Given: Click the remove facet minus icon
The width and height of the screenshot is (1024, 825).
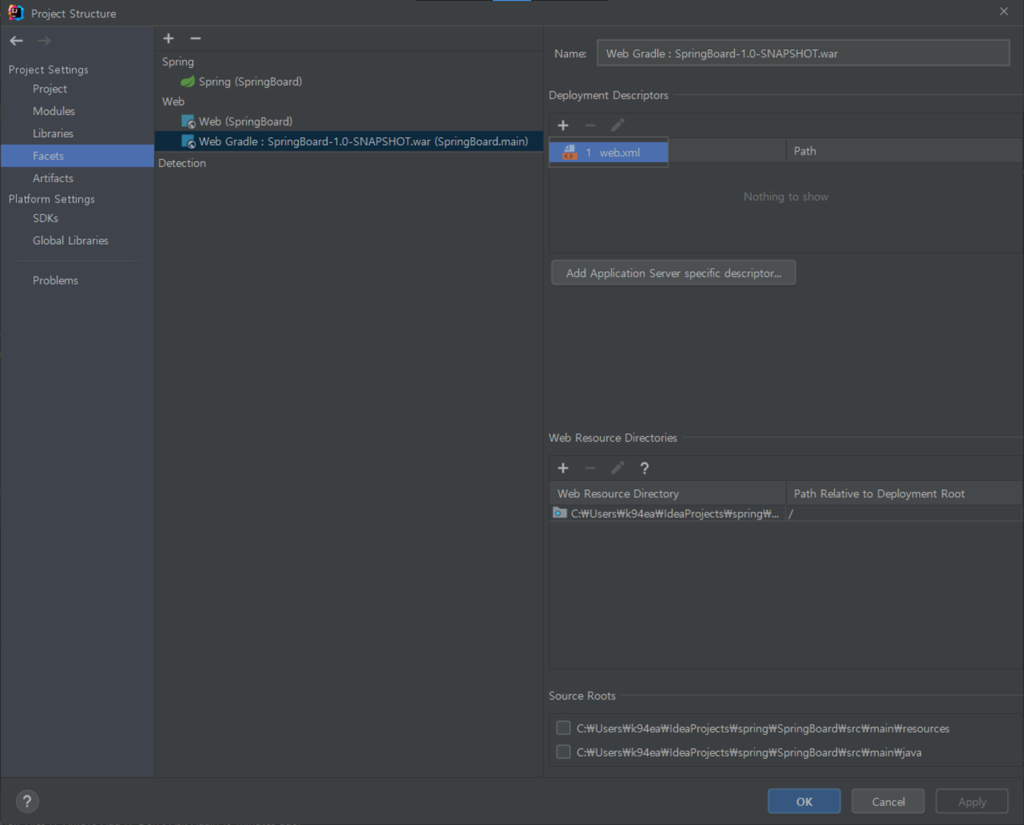Looking at the screenshot, I should 195,38.
